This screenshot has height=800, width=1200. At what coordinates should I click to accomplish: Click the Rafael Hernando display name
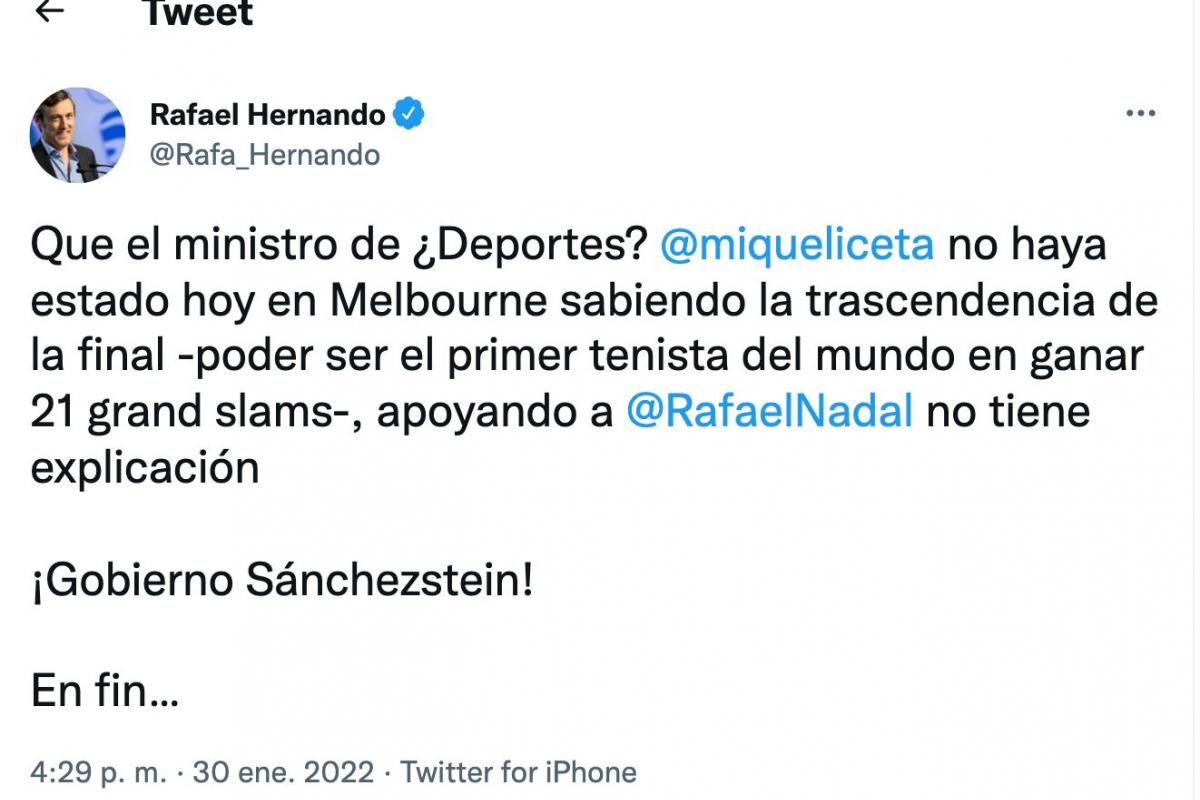point(267,115)
